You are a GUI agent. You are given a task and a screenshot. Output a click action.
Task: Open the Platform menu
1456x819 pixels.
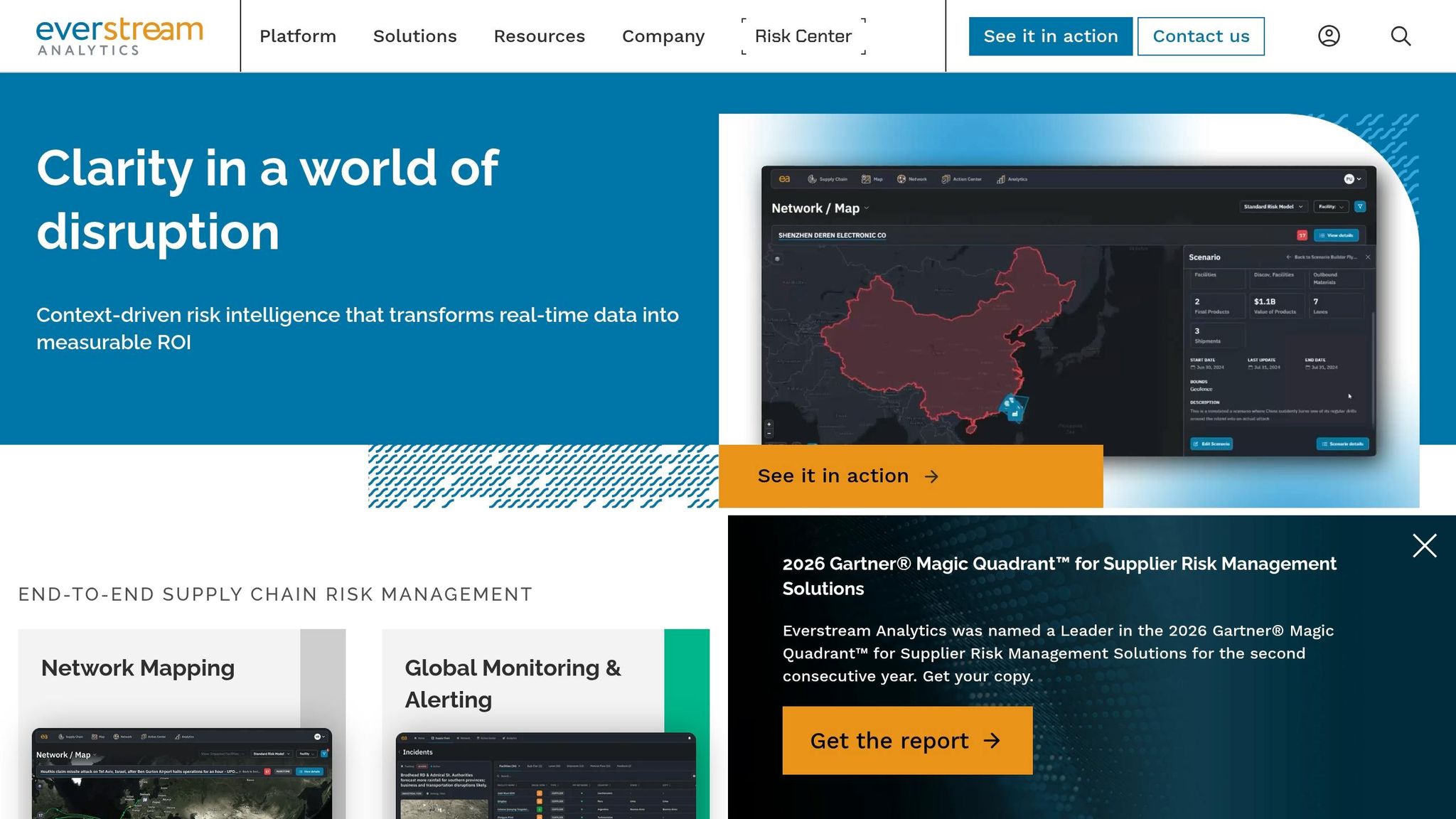(x=298, y=36)
